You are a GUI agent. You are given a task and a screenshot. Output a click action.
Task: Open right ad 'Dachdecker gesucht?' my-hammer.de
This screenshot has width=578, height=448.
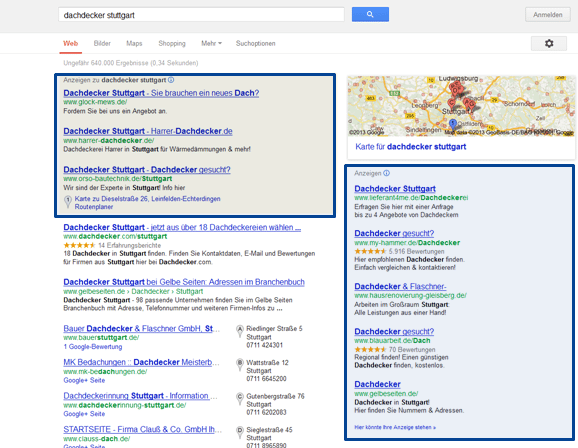click(394, 233)
